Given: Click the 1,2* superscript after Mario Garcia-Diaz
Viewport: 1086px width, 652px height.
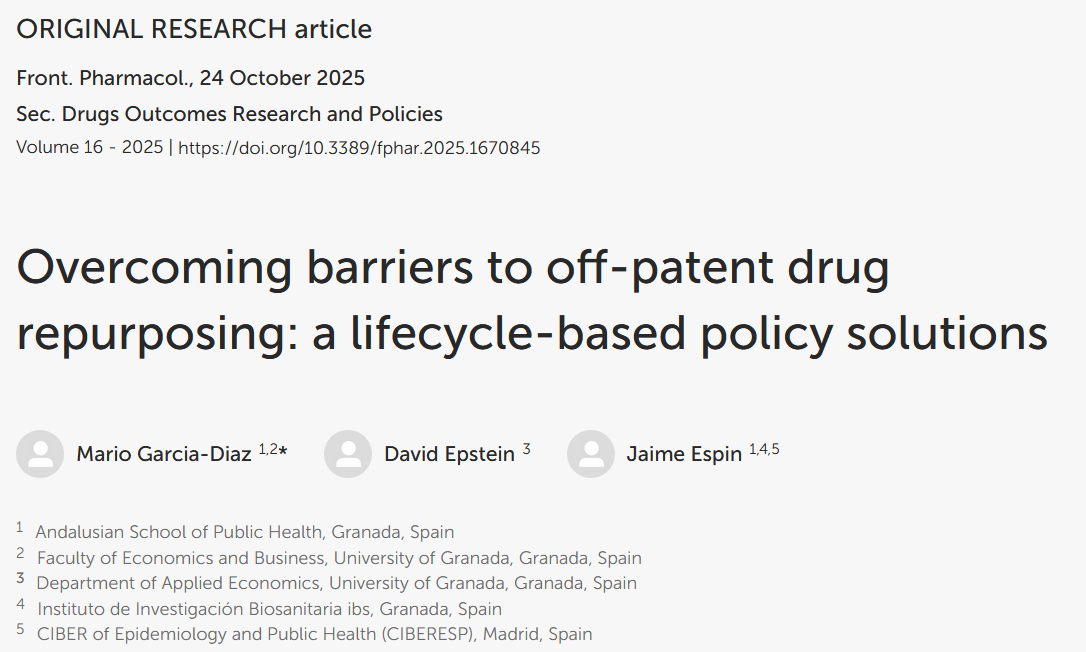Looking at the screenshot, I should 272,450.
